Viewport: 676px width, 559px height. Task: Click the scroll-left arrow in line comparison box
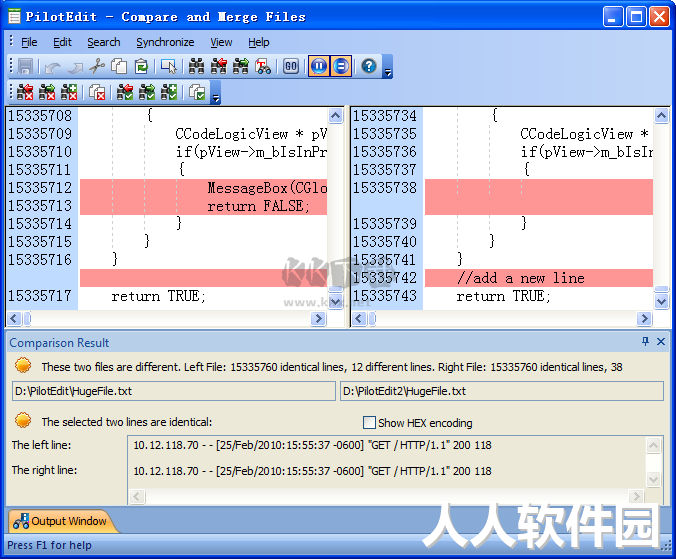click(x=137, y=496)
